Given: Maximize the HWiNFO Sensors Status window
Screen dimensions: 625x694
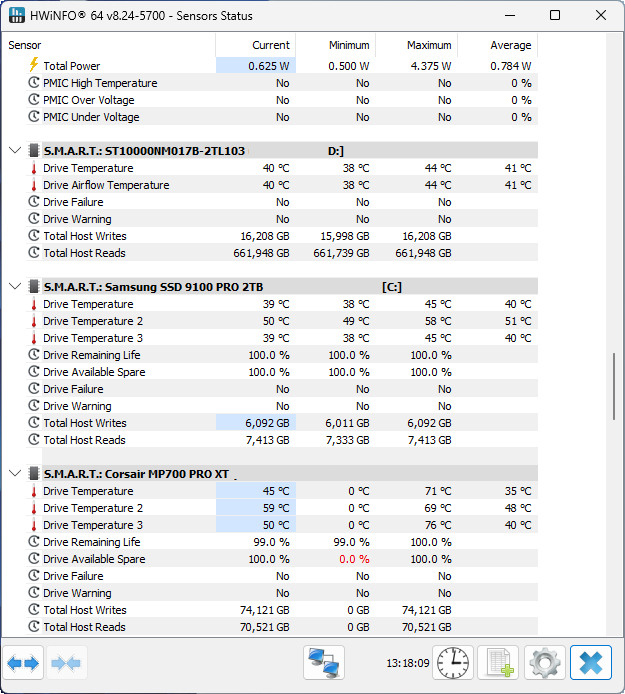Looking at the screenshot, I should point(555,15).
